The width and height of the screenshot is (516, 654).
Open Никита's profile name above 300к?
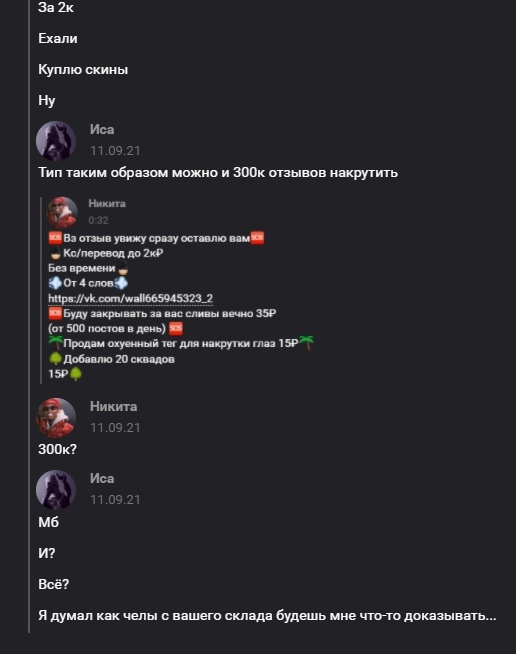(113, 406)
